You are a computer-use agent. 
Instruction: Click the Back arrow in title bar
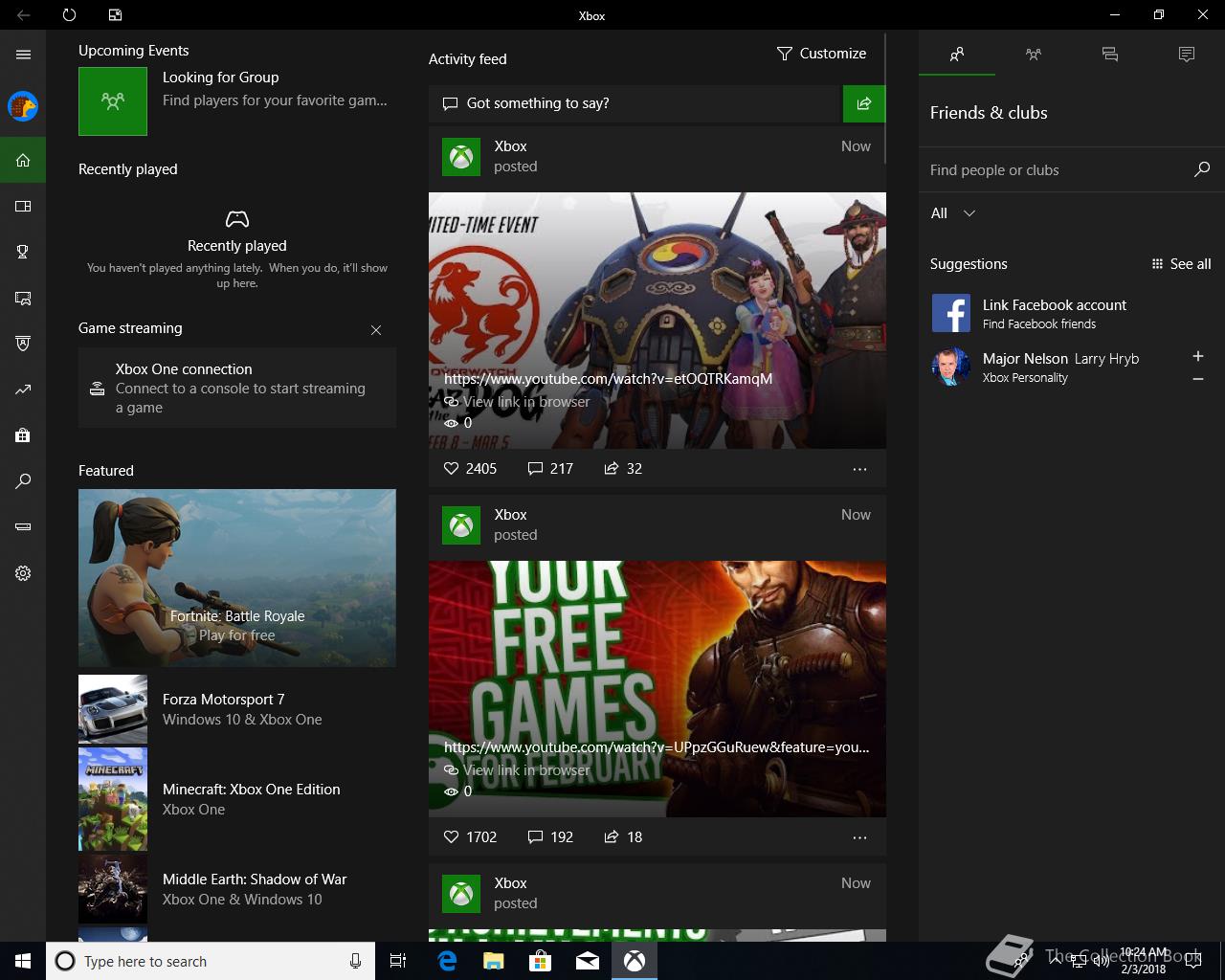[23, 15]
